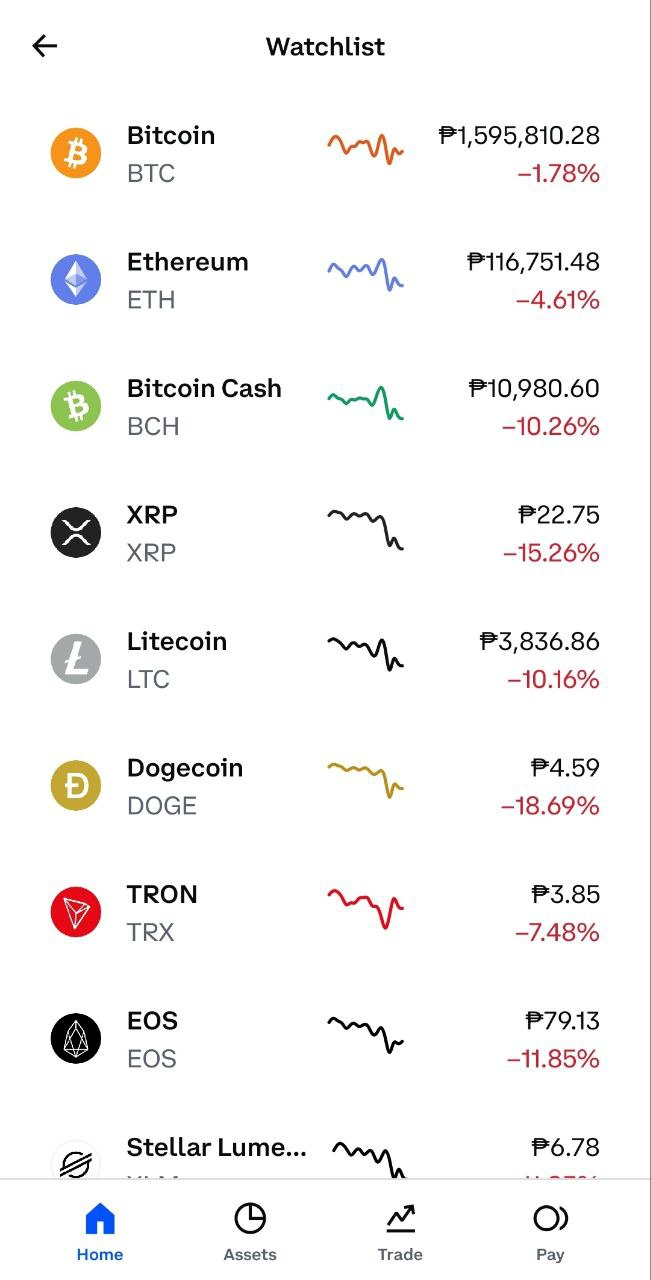Open the gray Litecoin icon

[76, 659]
